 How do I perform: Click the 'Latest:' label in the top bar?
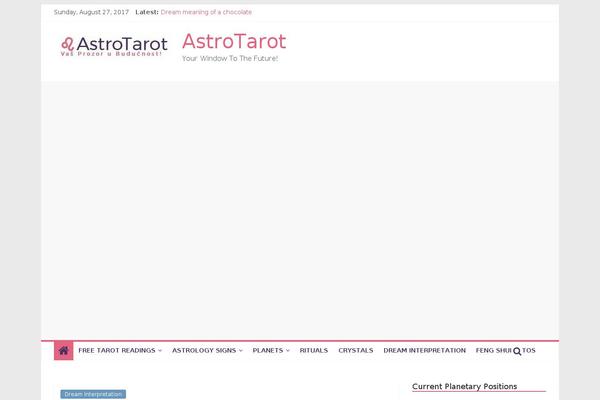[147, 12]
